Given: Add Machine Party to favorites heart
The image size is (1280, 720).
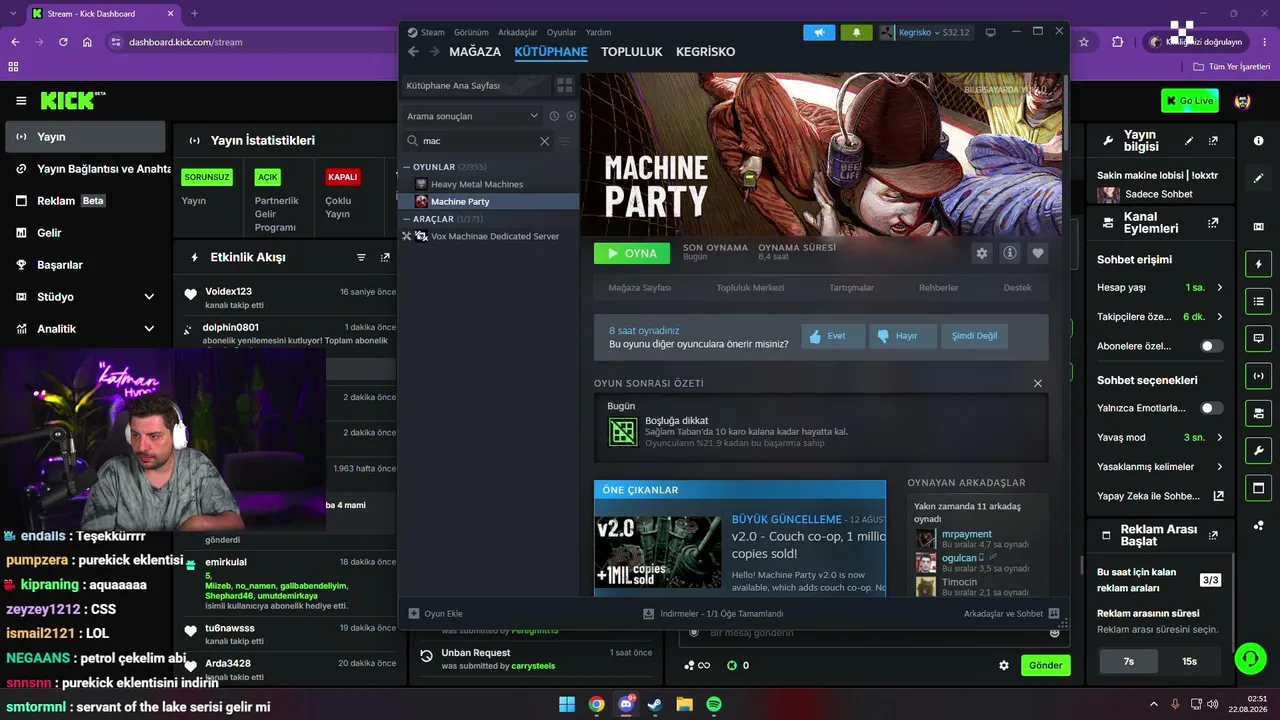Looking at the screenshot, I should pos(1038,253).
